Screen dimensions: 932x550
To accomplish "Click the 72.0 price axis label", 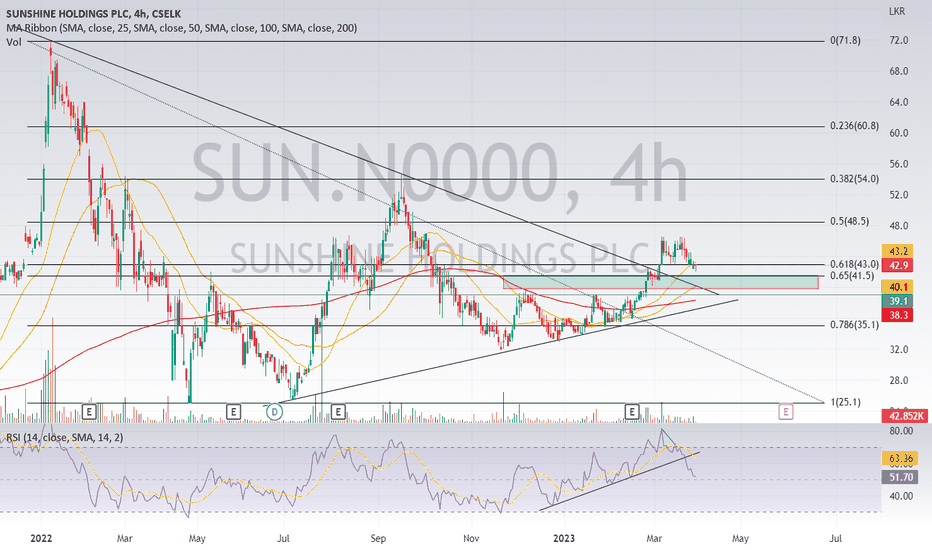I will coord(899,40).
